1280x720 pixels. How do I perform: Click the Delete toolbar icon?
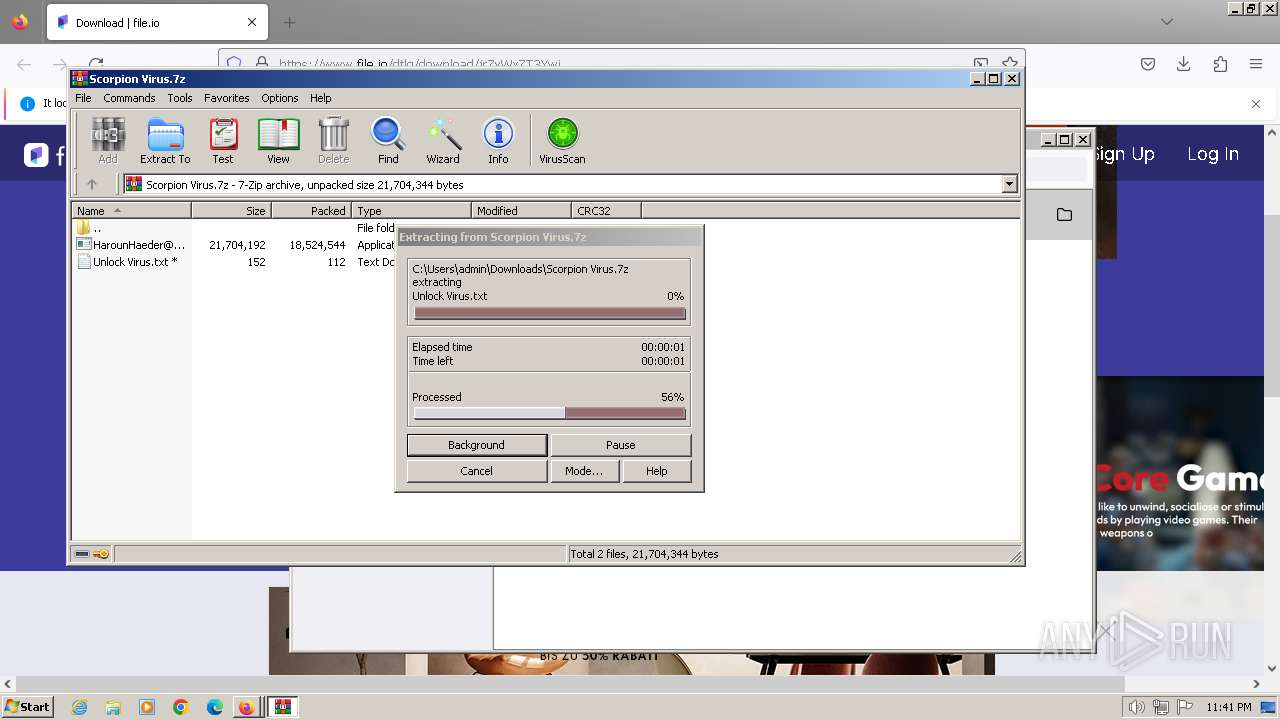click(333, 140)
